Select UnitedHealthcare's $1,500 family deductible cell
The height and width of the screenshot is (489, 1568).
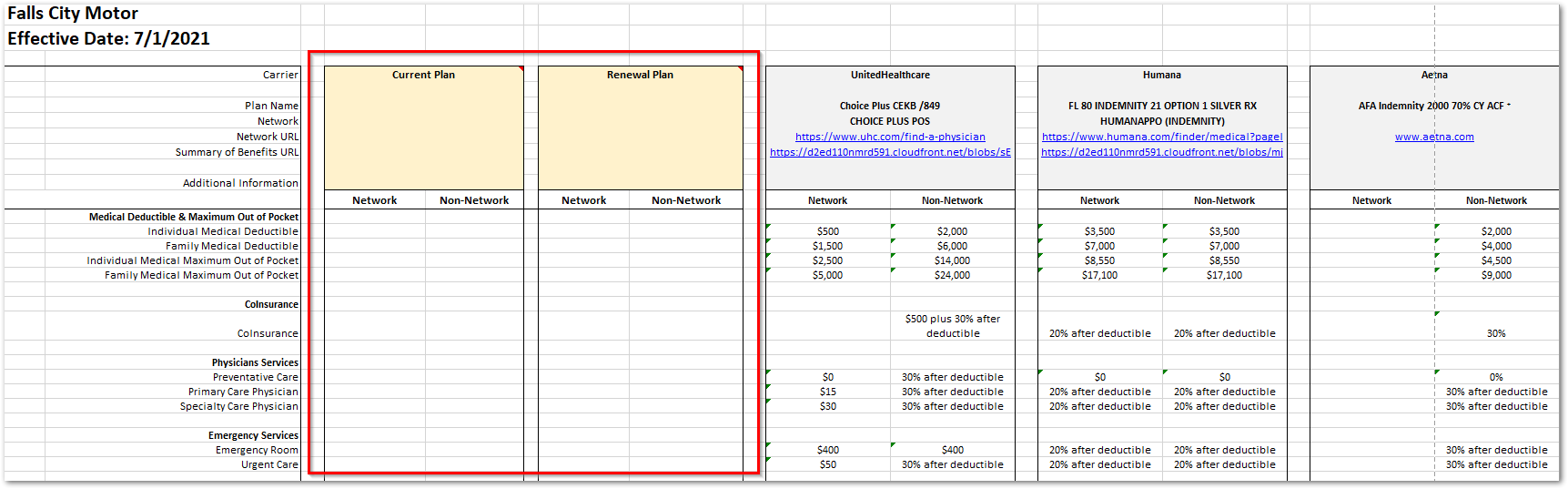coord(828,246)
